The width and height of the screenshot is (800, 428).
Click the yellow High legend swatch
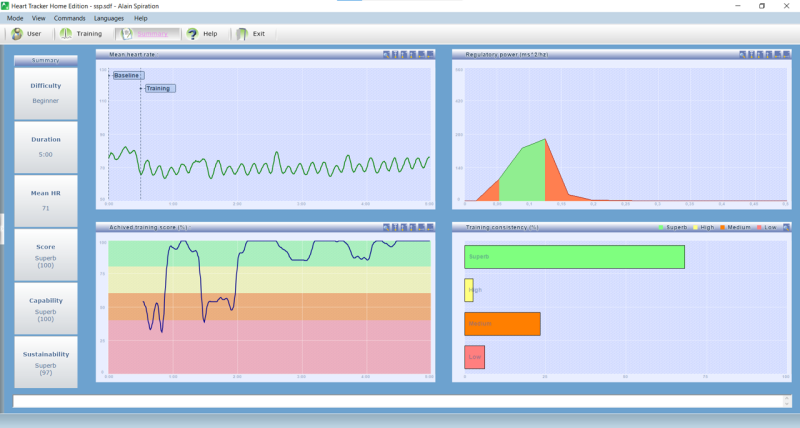695,228
